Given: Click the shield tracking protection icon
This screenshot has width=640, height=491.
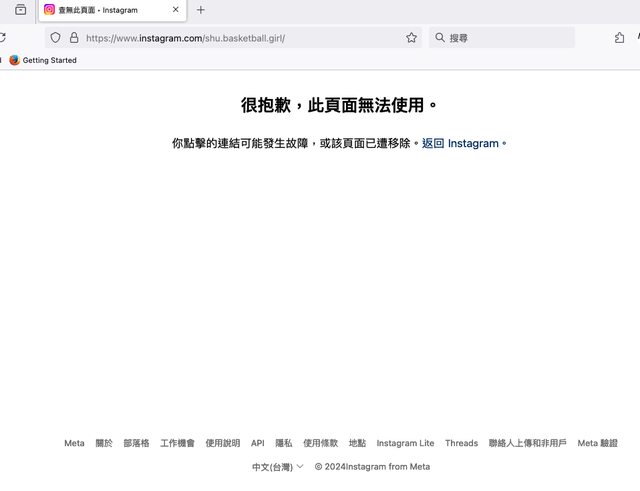Looking at the screenshot, I should pos(56,38).
